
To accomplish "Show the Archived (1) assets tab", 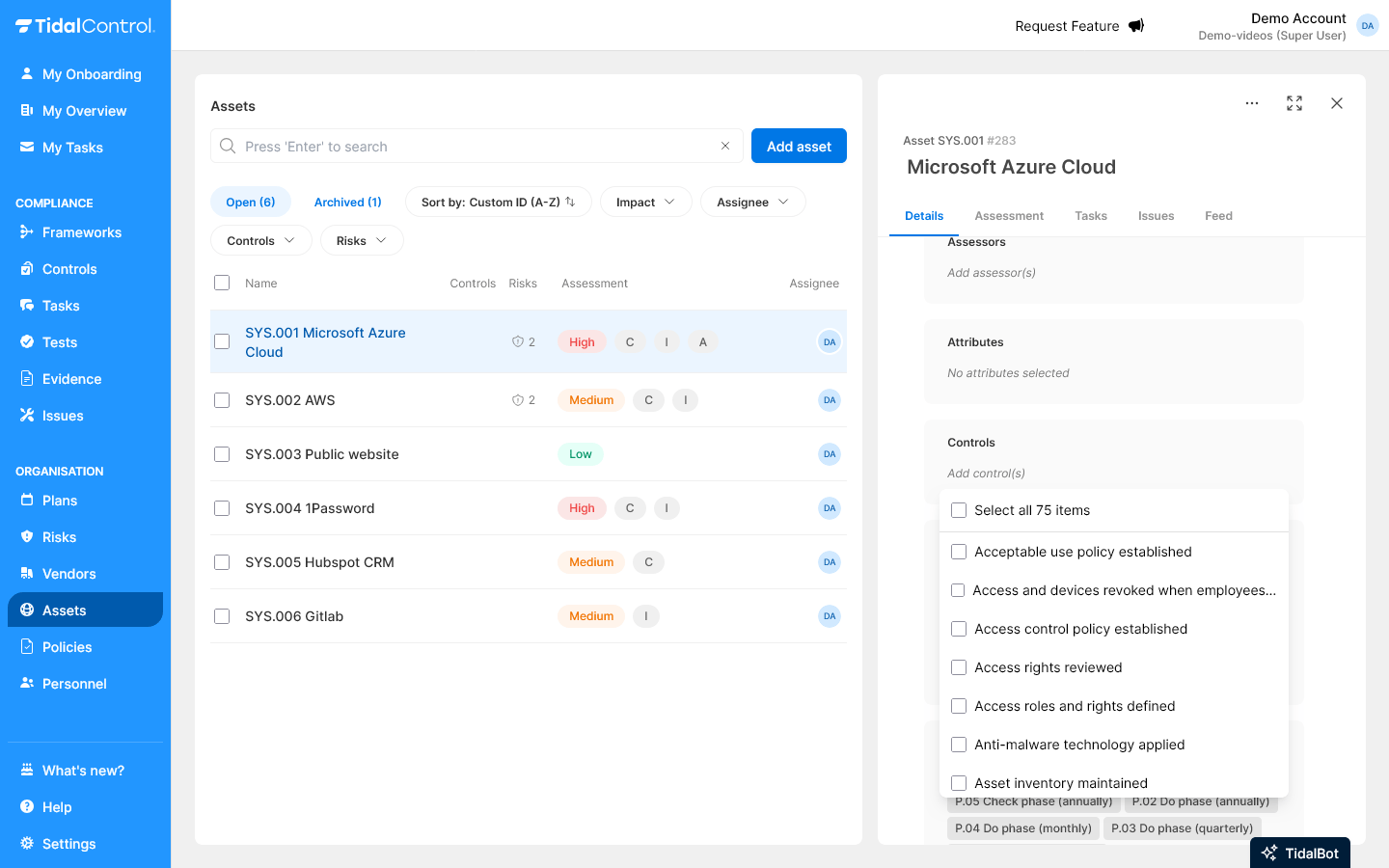I will click(347, 202).
